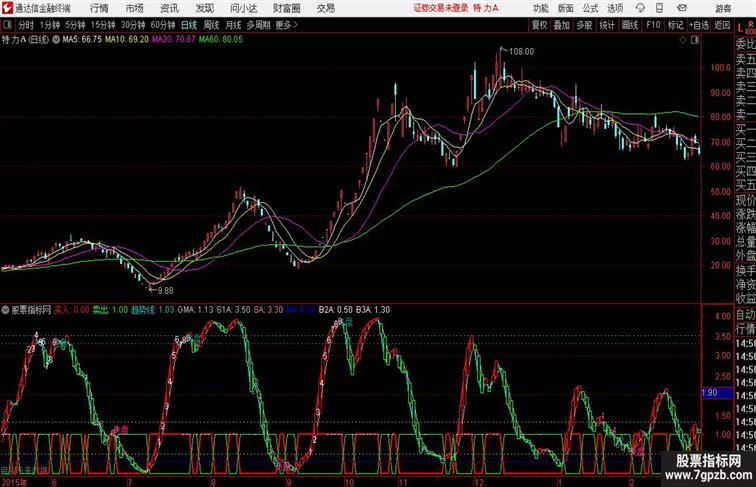Toggle the side panel icon above the price axis
This screenshot has width=756, height=487.
(x=695, y=40)
